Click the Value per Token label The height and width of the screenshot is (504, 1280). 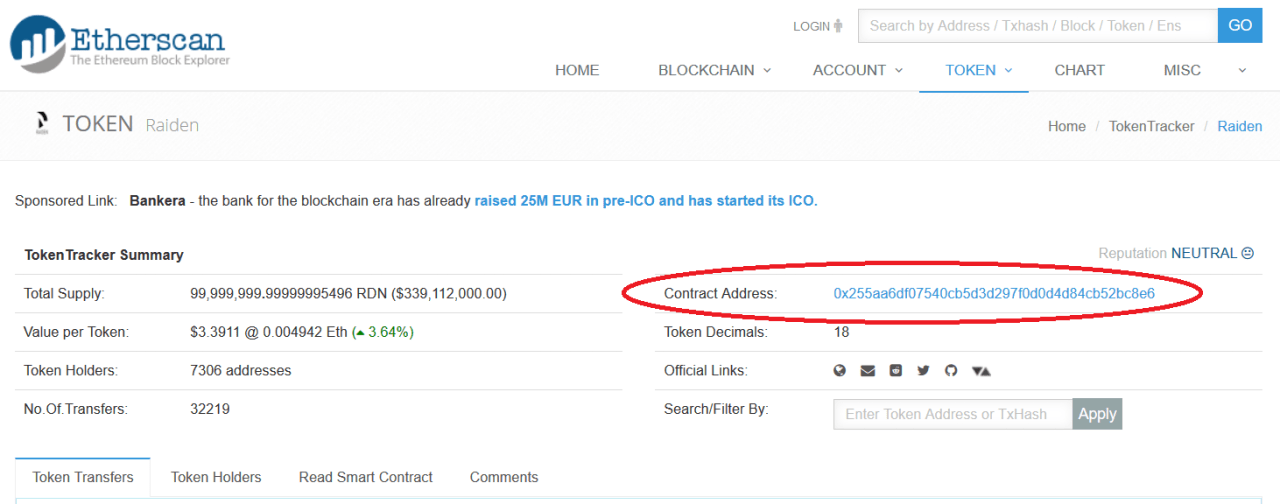pyautogui.click(x=76, y=331)
